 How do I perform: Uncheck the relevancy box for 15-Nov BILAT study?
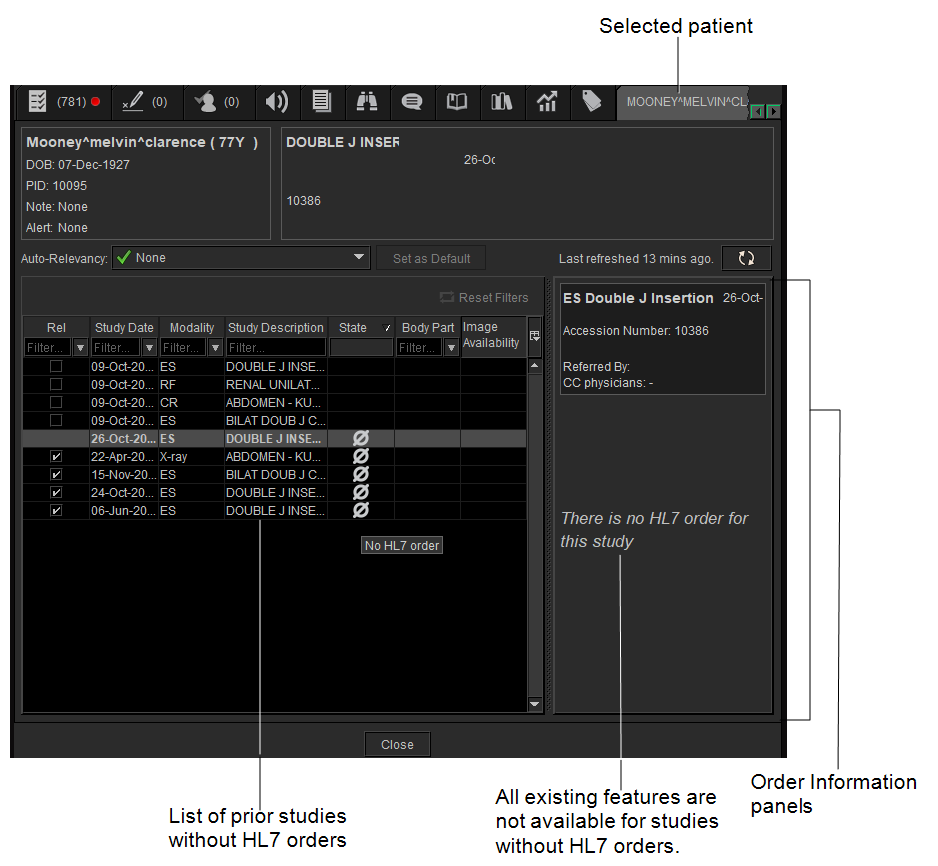click(x=56, y=474)
